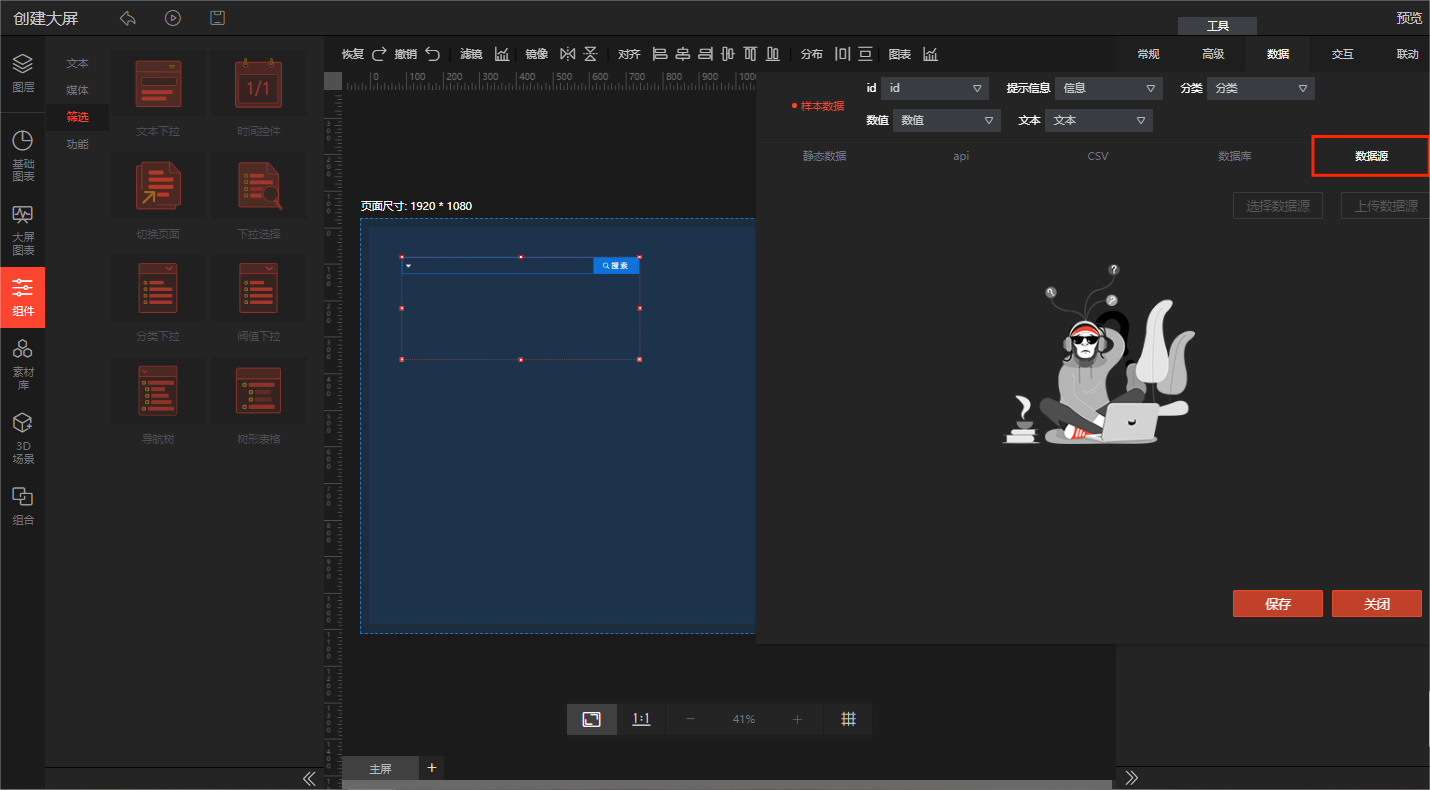1430x790 pixels.
Task: Click the zoom in plus control
Action: pyautogui.click(x=797, y=719)
